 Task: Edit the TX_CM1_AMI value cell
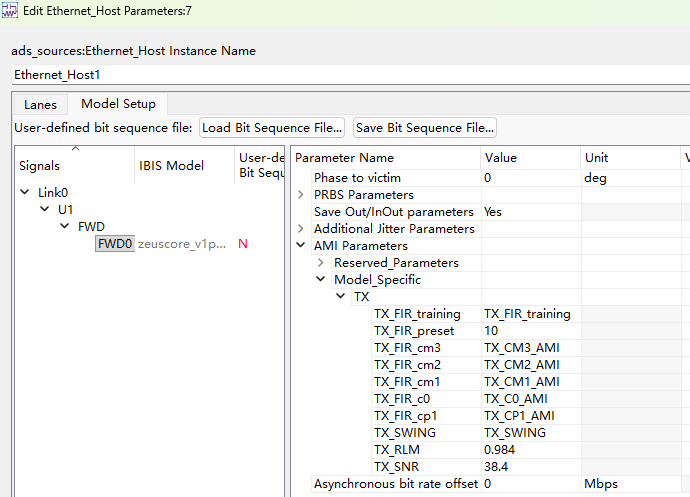(x=531, y=382)
